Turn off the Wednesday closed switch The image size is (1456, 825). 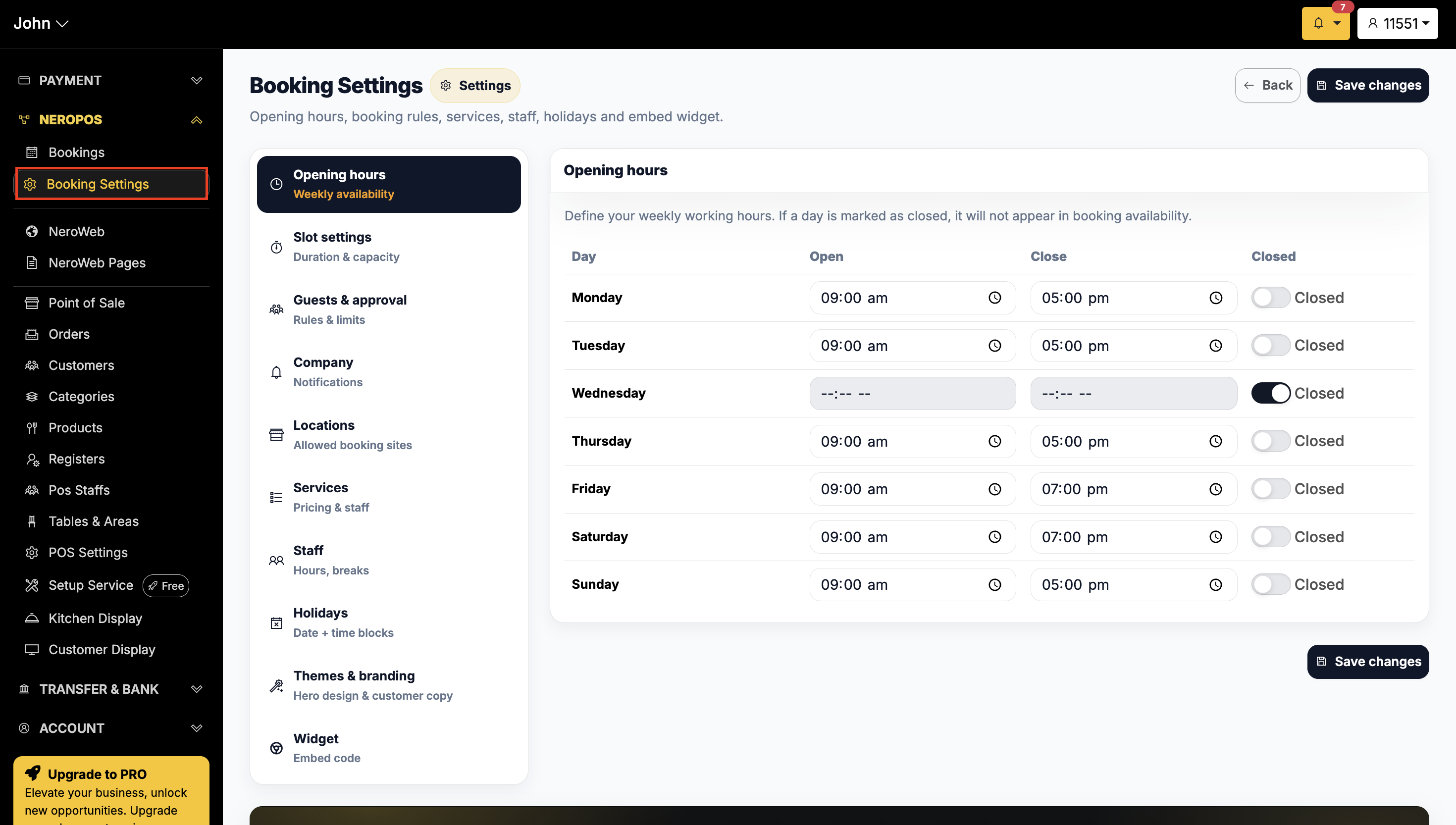[x=1270, y=393]
